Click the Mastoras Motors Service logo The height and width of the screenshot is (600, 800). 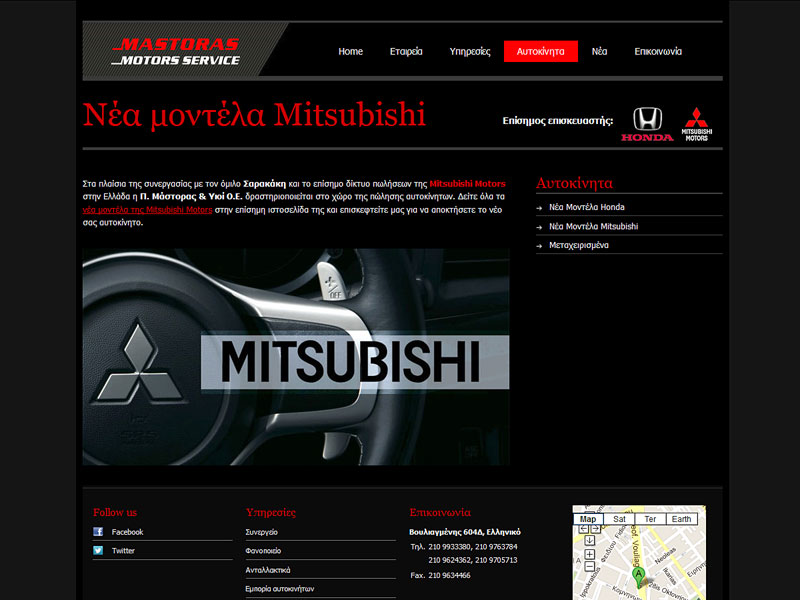[176, 52]
